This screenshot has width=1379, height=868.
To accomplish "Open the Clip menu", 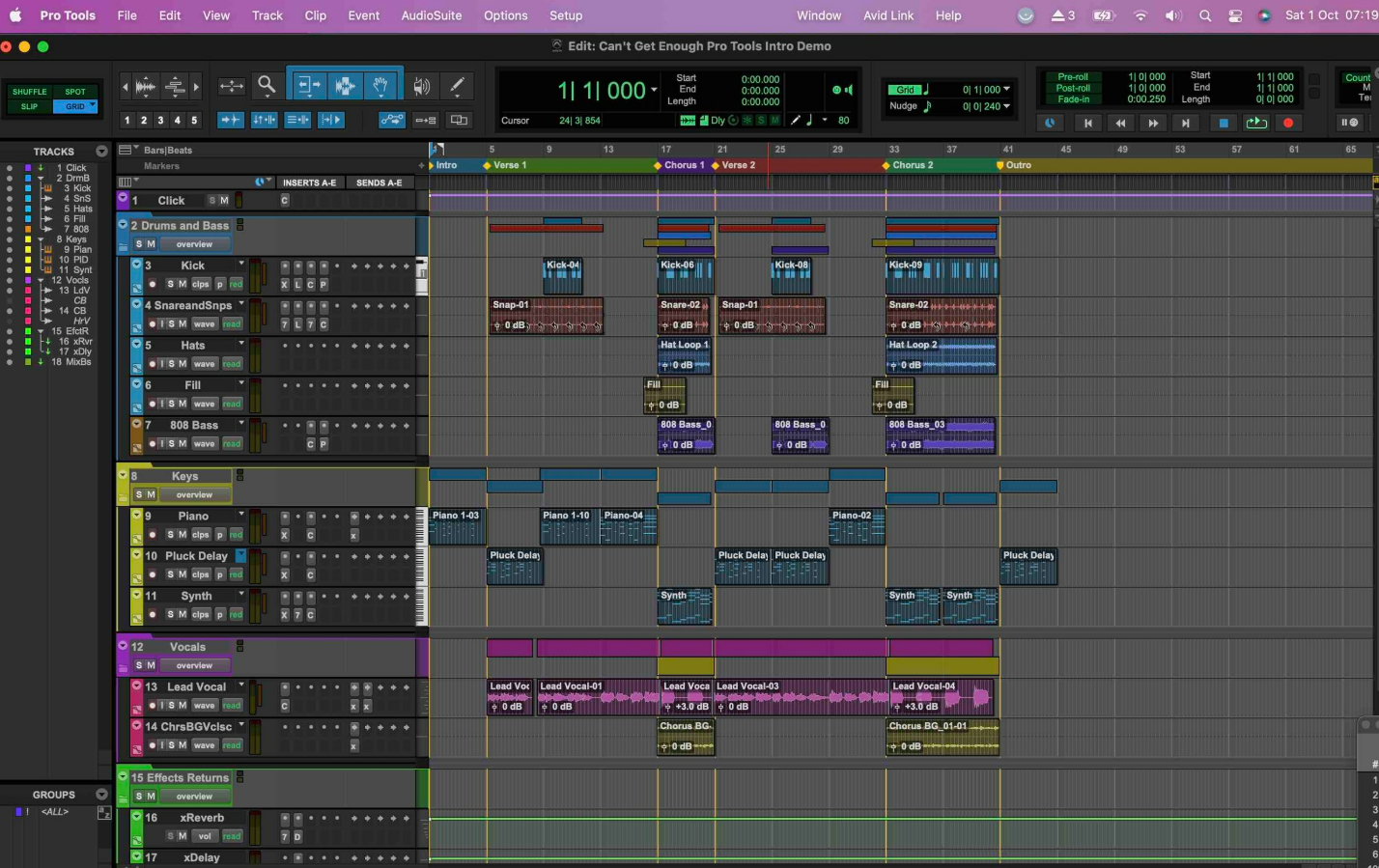I will 316,15.
